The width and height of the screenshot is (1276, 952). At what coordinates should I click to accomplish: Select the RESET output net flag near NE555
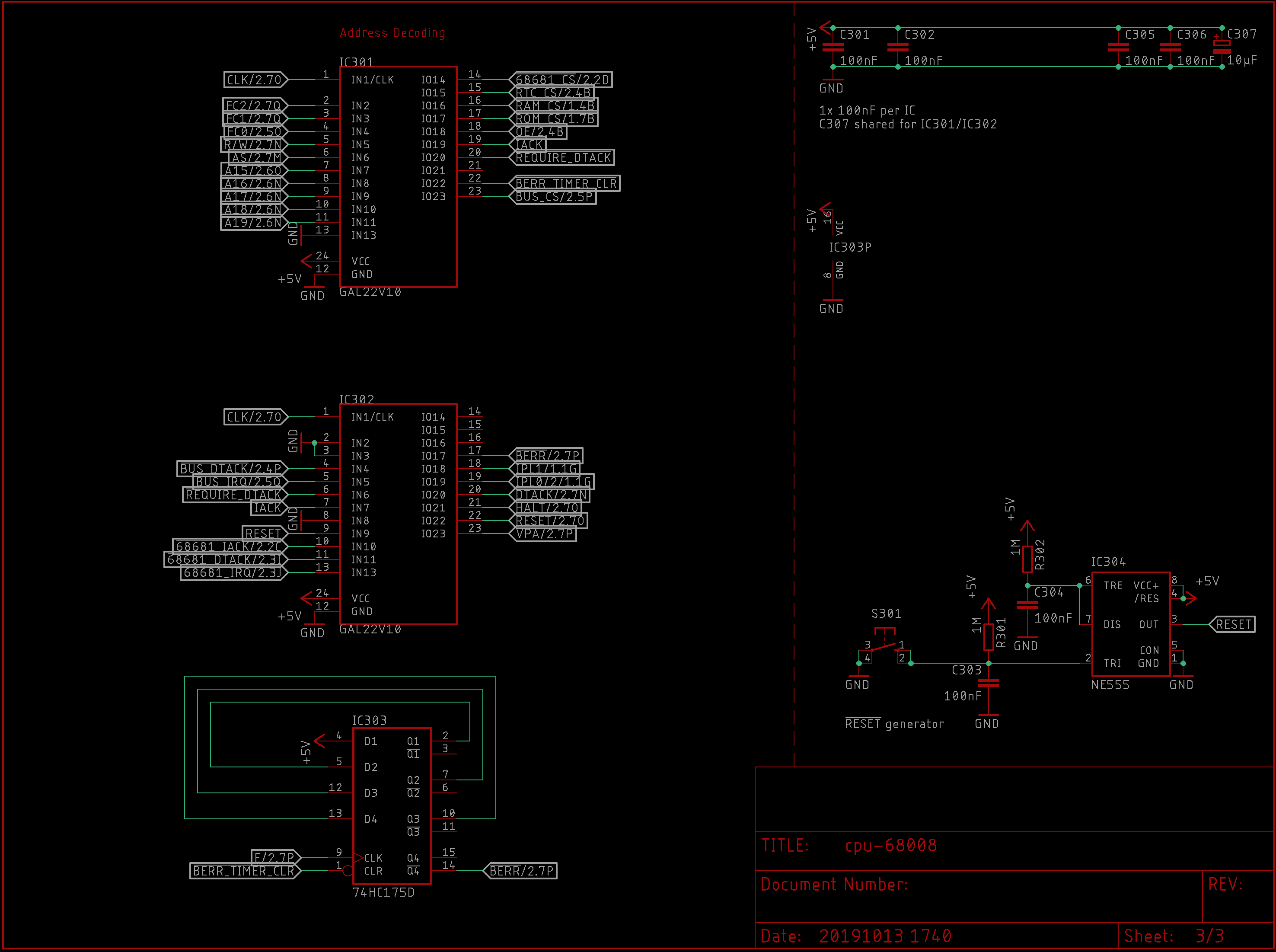(1233, 624)
